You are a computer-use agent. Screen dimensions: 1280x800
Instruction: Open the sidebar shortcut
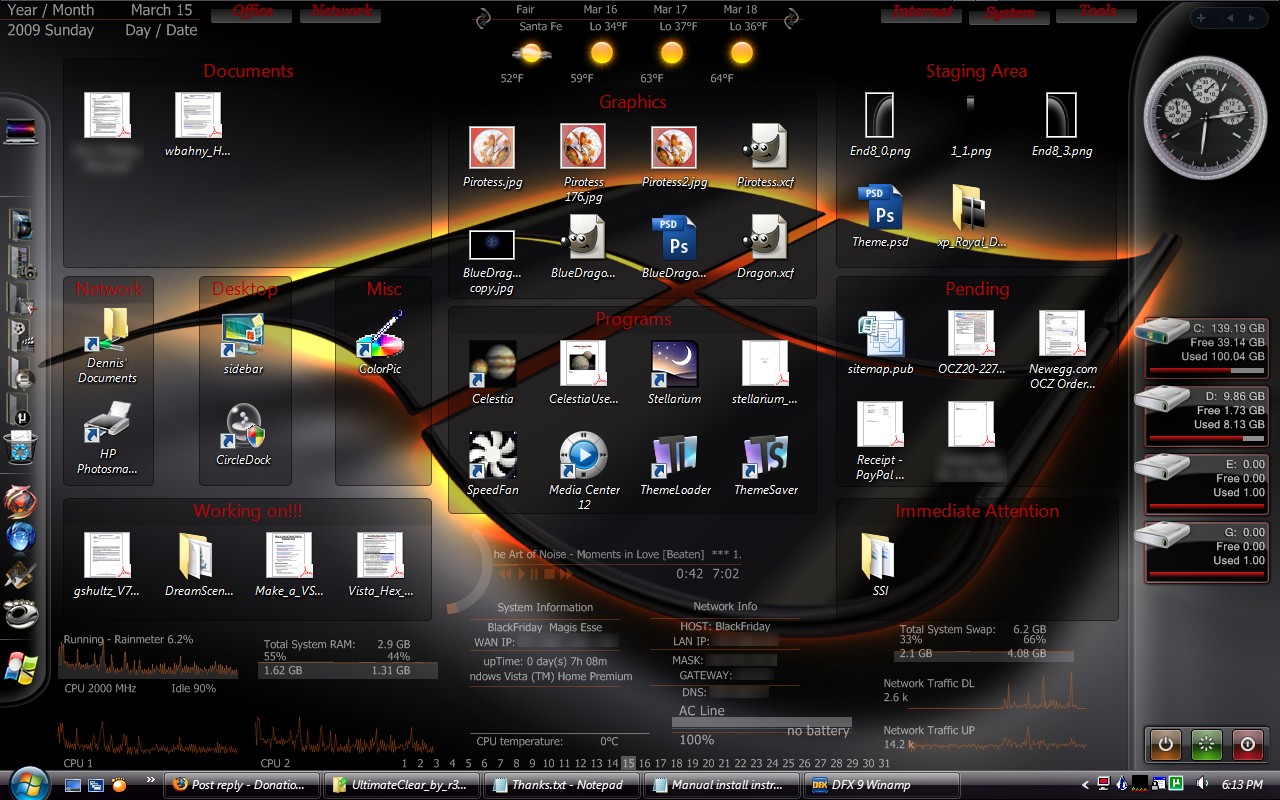(x=243, y=342)
